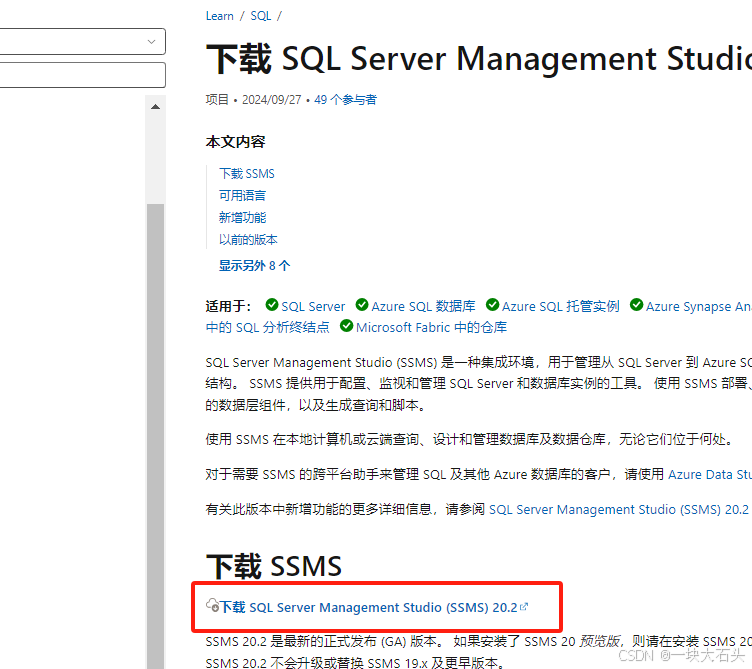The height and width of the screenshot is (669, 752).
Task: Jump to the 新增功能 section
Action: (242, 218)
